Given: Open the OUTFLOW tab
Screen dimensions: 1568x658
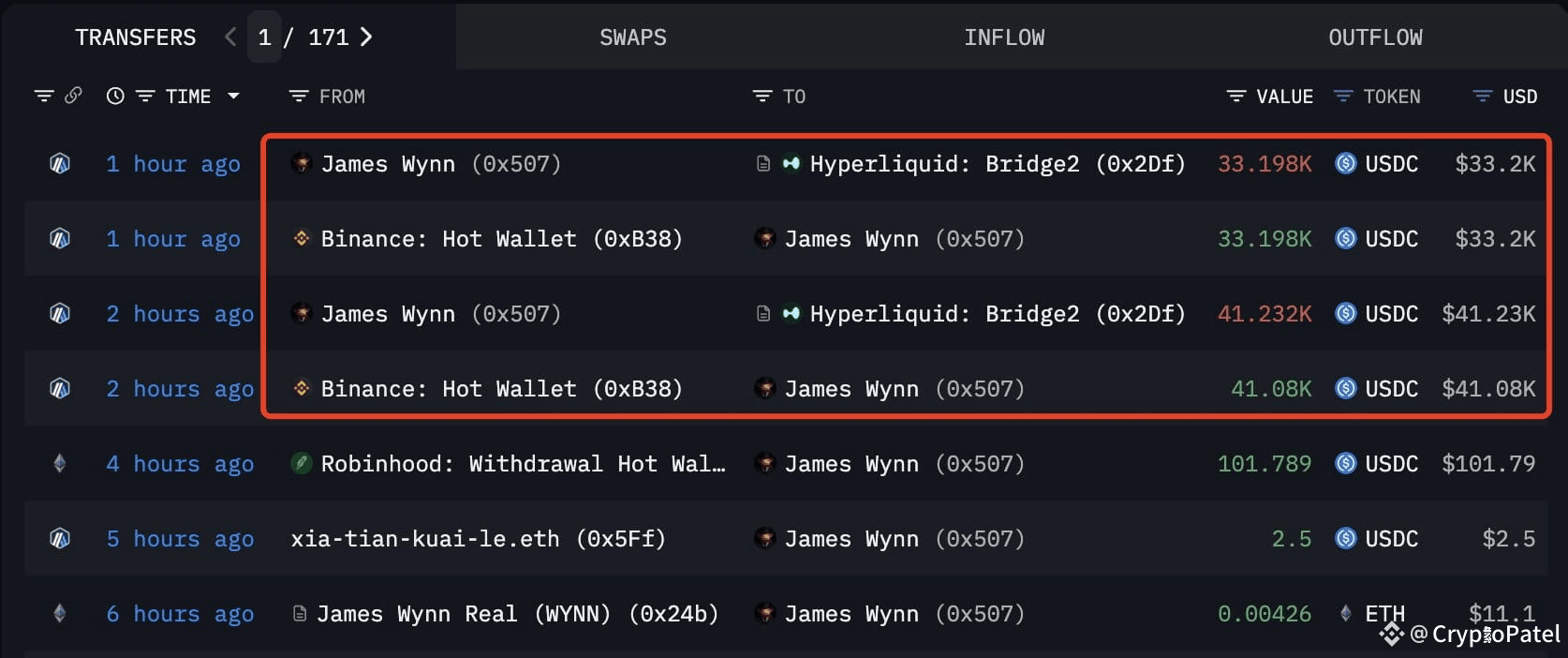Looking at the screenshot, I should [1375, 37].
